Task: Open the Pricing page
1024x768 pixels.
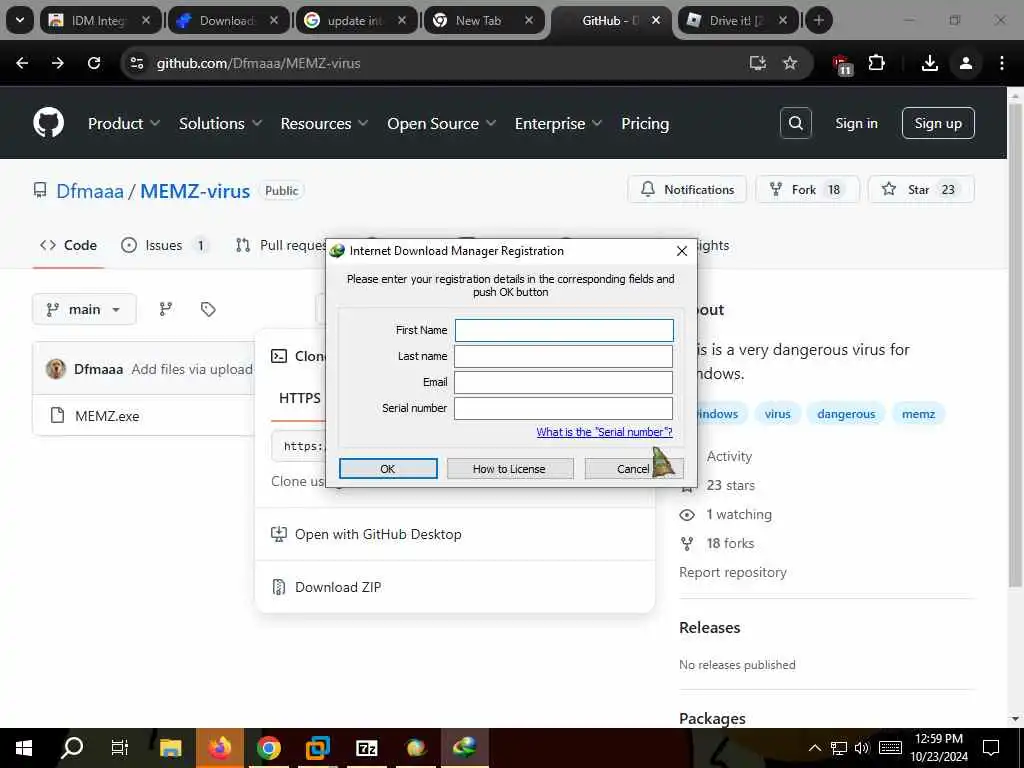Action: point(645,123)
